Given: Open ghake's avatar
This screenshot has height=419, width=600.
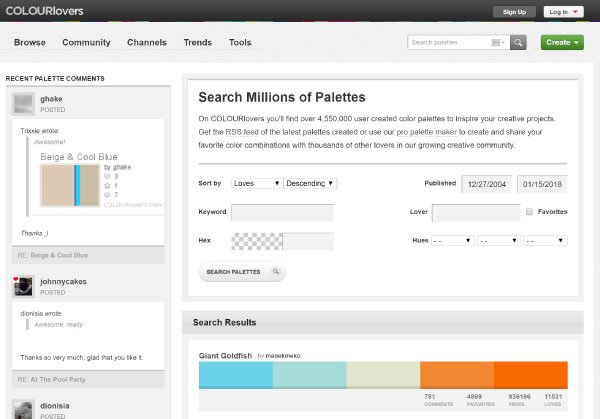Looking at the screenshot, I should (23, 104).
